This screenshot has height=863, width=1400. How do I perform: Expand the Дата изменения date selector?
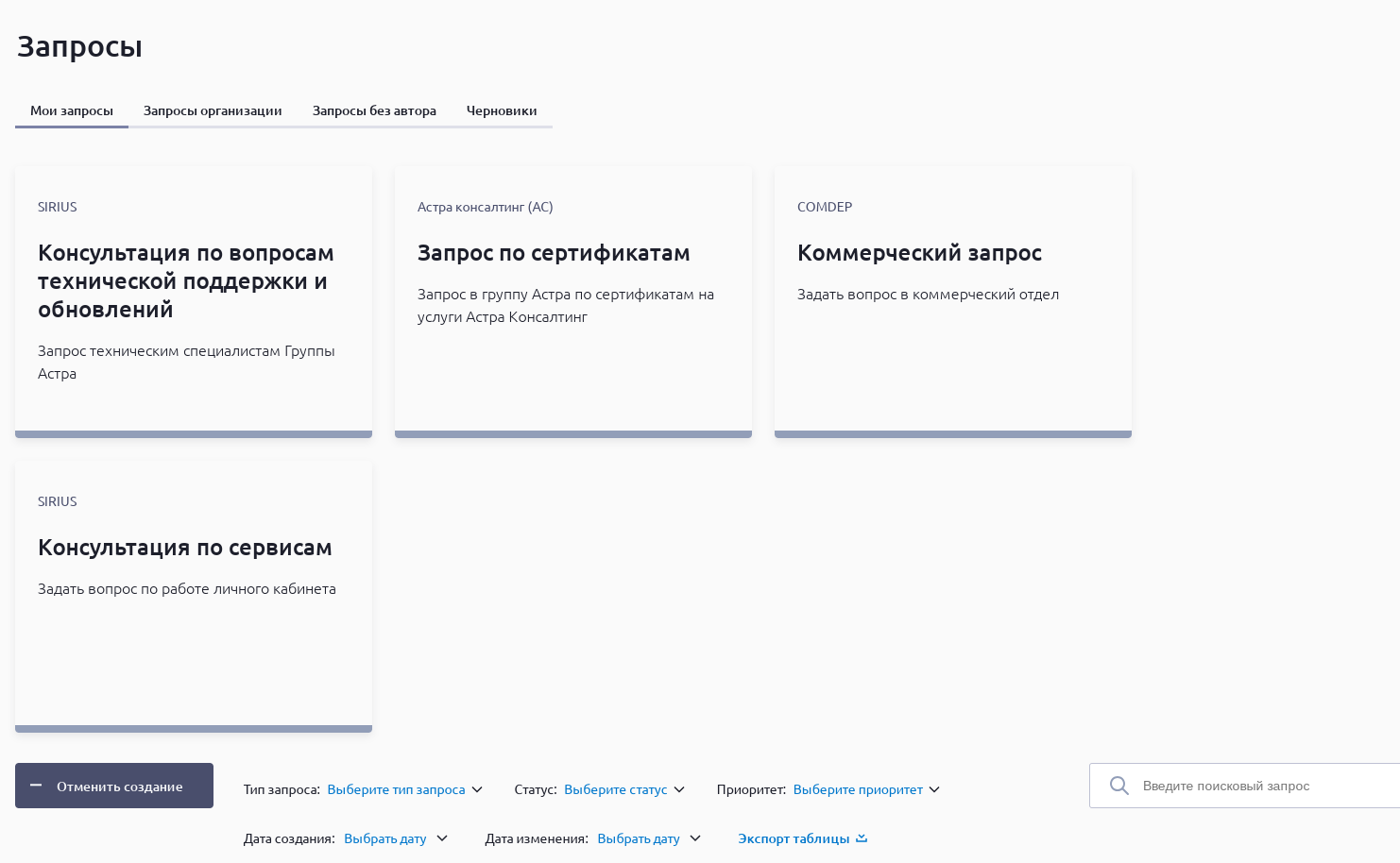(648, 838)
